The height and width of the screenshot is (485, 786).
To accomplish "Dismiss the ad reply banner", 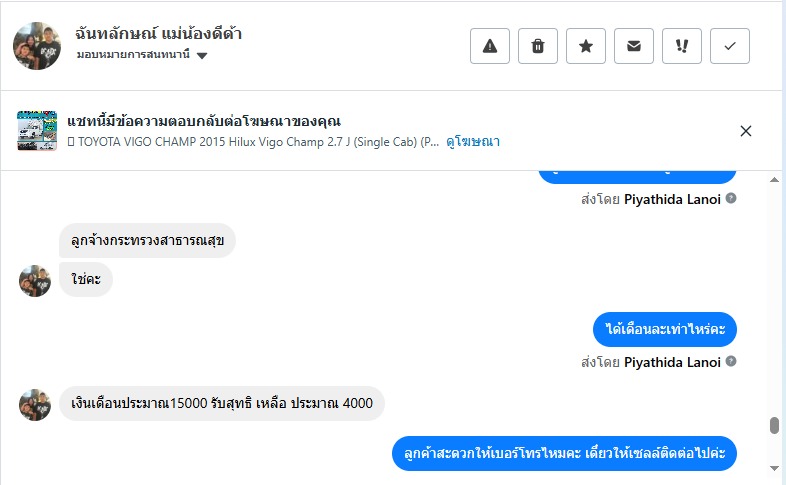I will pos(745,131).
